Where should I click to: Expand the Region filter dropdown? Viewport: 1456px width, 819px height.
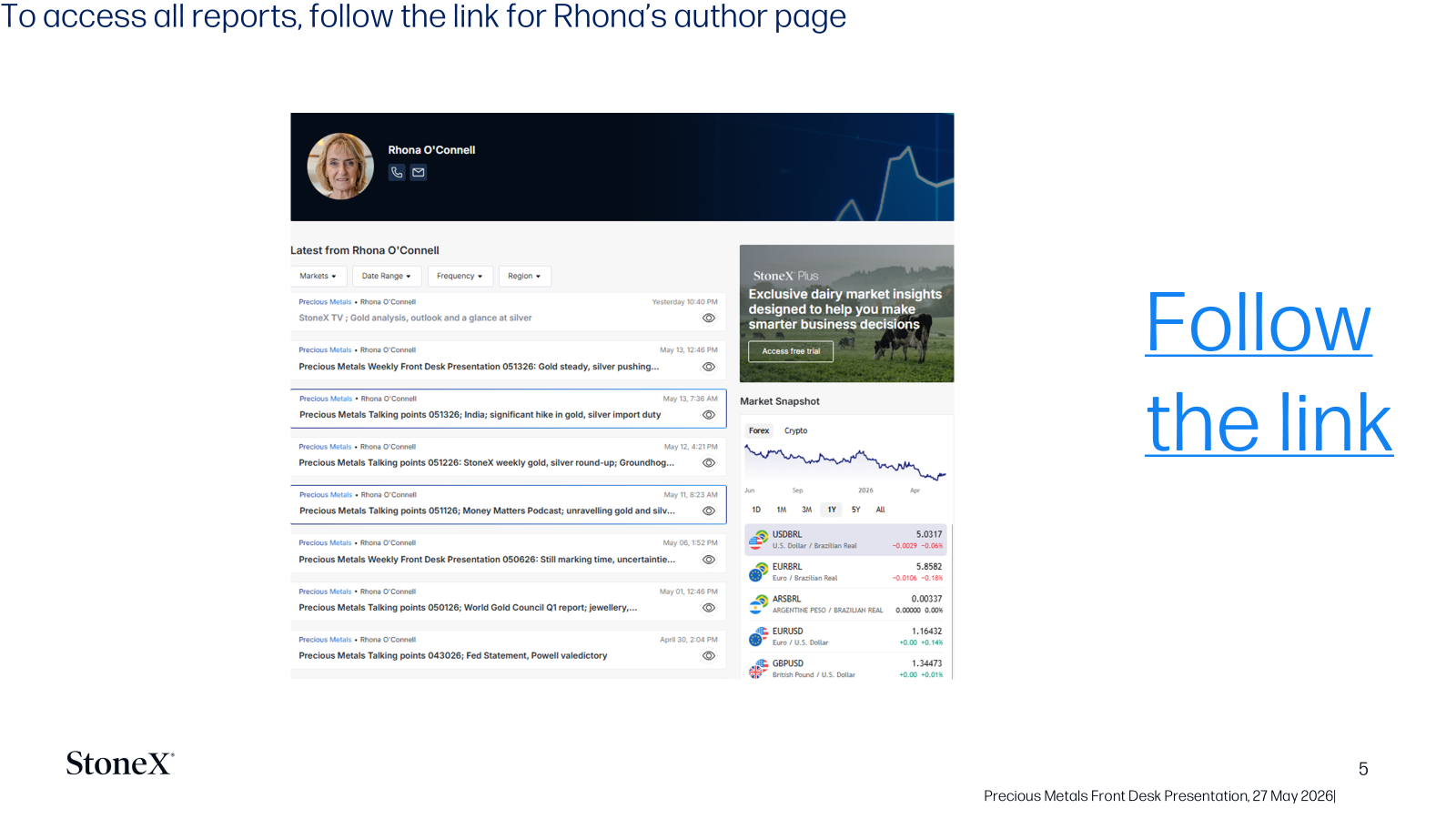524,276
